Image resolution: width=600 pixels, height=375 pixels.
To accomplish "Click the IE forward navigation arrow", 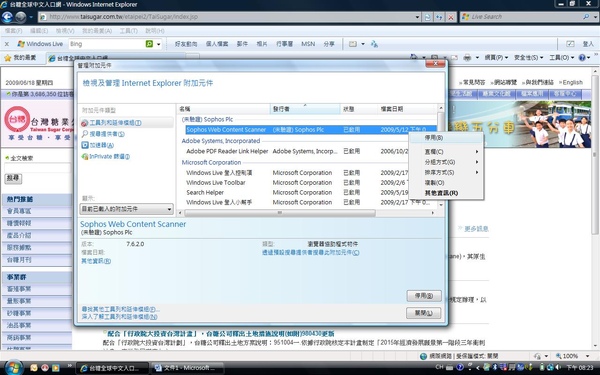I will (21, 17).
